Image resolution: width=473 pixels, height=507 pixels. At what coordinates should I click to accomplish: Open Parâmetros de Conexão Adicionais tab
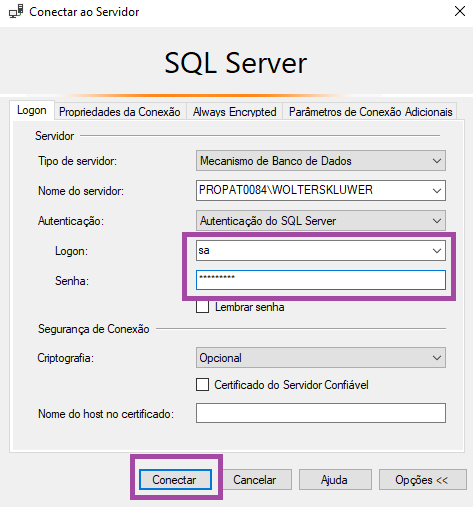coord(370,112)
